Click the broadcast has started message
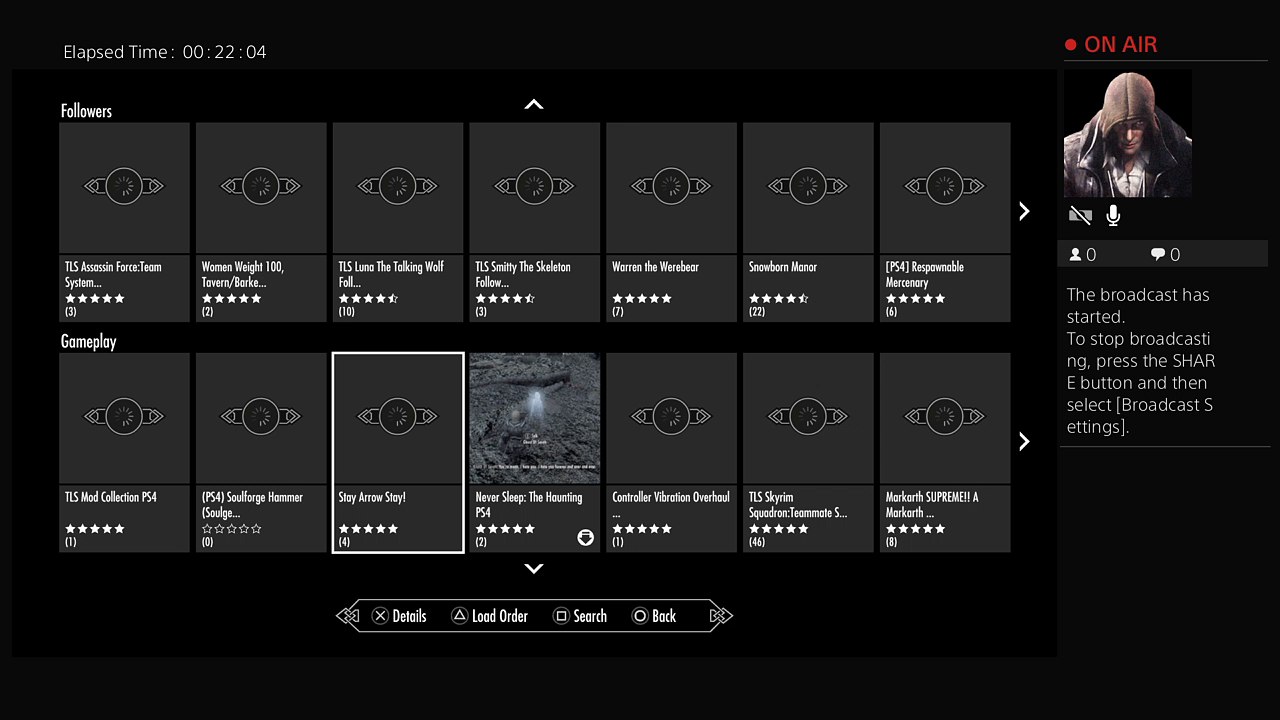1280x720 pixels. (1141, 360)
